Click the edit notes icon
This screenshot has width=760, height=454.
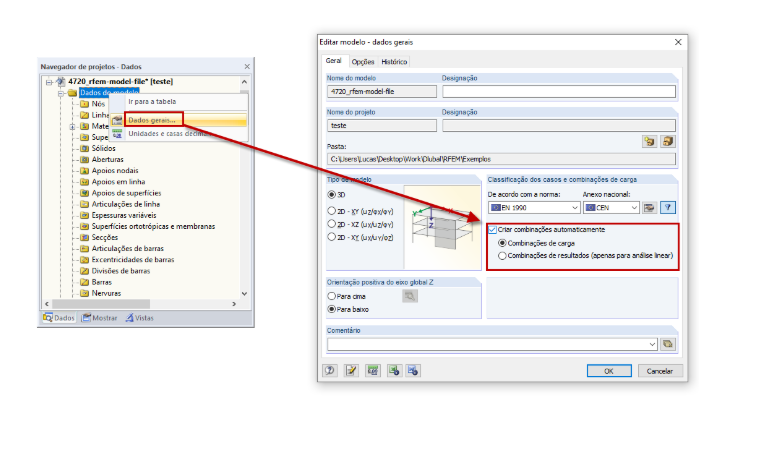pyautogui.click(x=351, y=371)
